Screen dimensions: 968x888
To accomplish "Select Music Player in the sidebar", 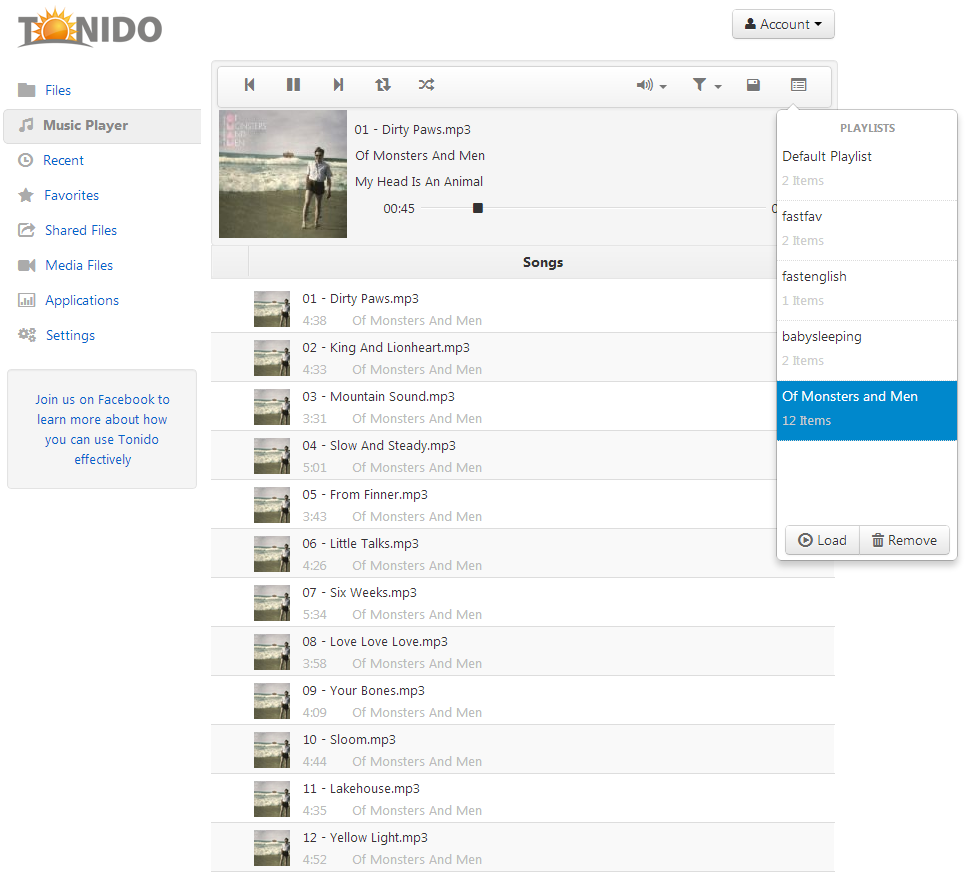I will [102, 125].
